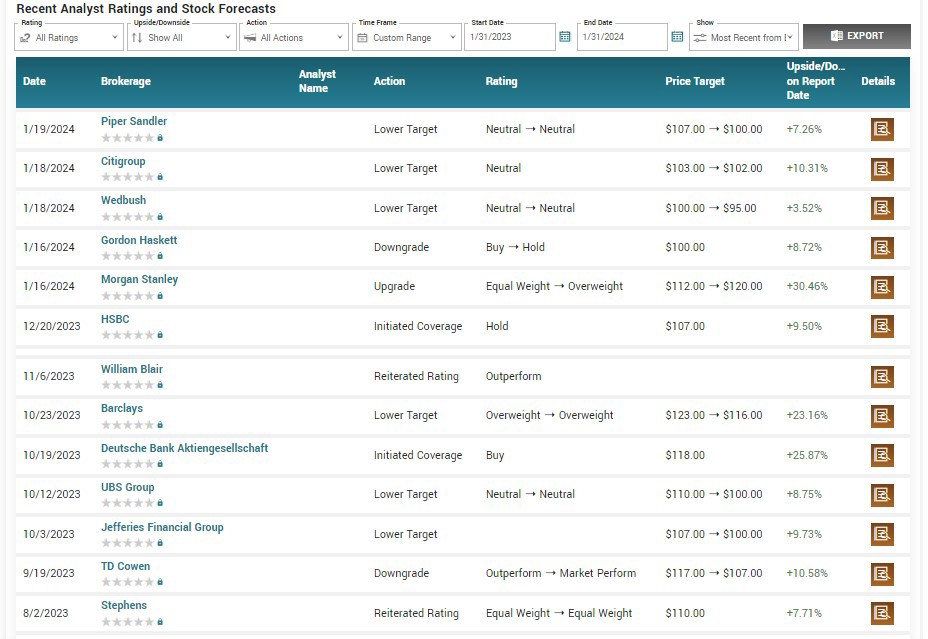This screenshot has height=639, width=928.
Task: Click the 12/20/2023 date cell
Action: click(51, 326)
